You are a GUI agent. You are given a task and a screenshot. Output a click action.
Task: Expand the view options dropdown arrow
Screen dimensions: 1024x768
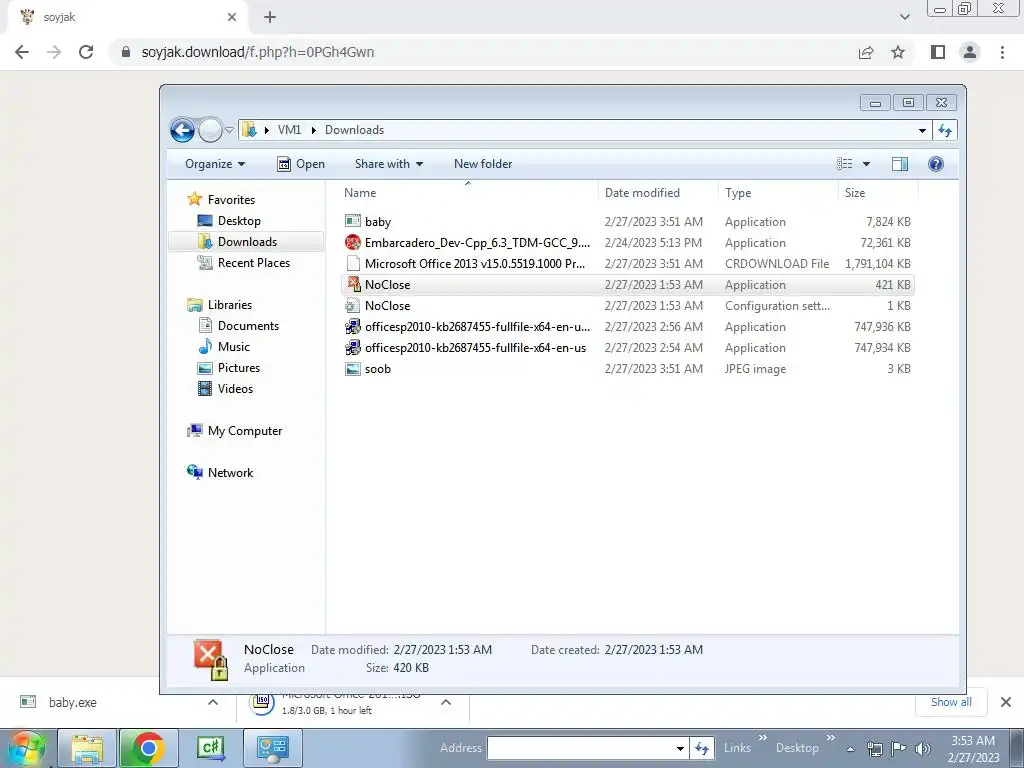(866, 164)
